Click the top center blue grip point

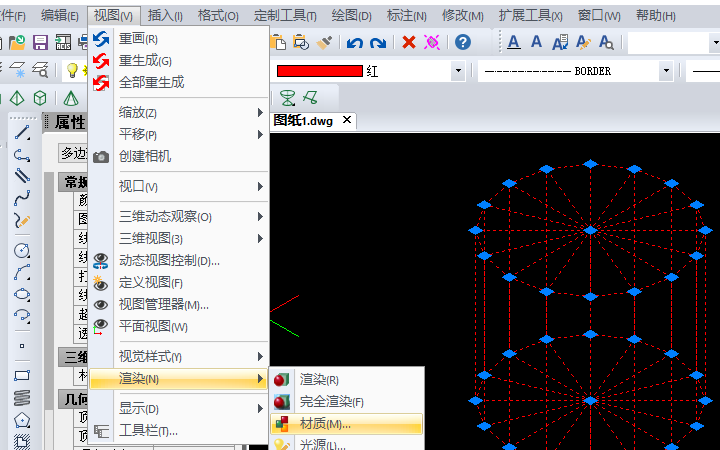pos(591,164)
